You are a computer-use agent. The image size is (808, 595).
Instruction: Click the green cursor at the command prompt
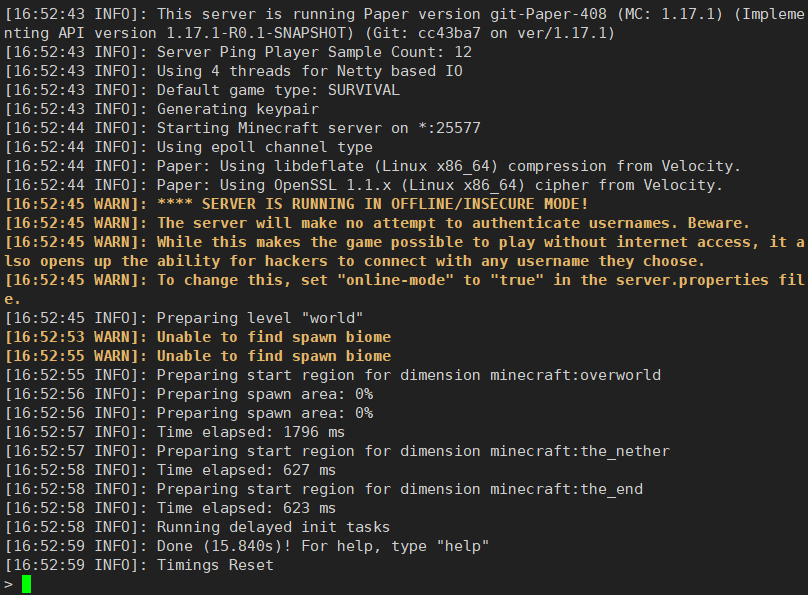[26, 584]
